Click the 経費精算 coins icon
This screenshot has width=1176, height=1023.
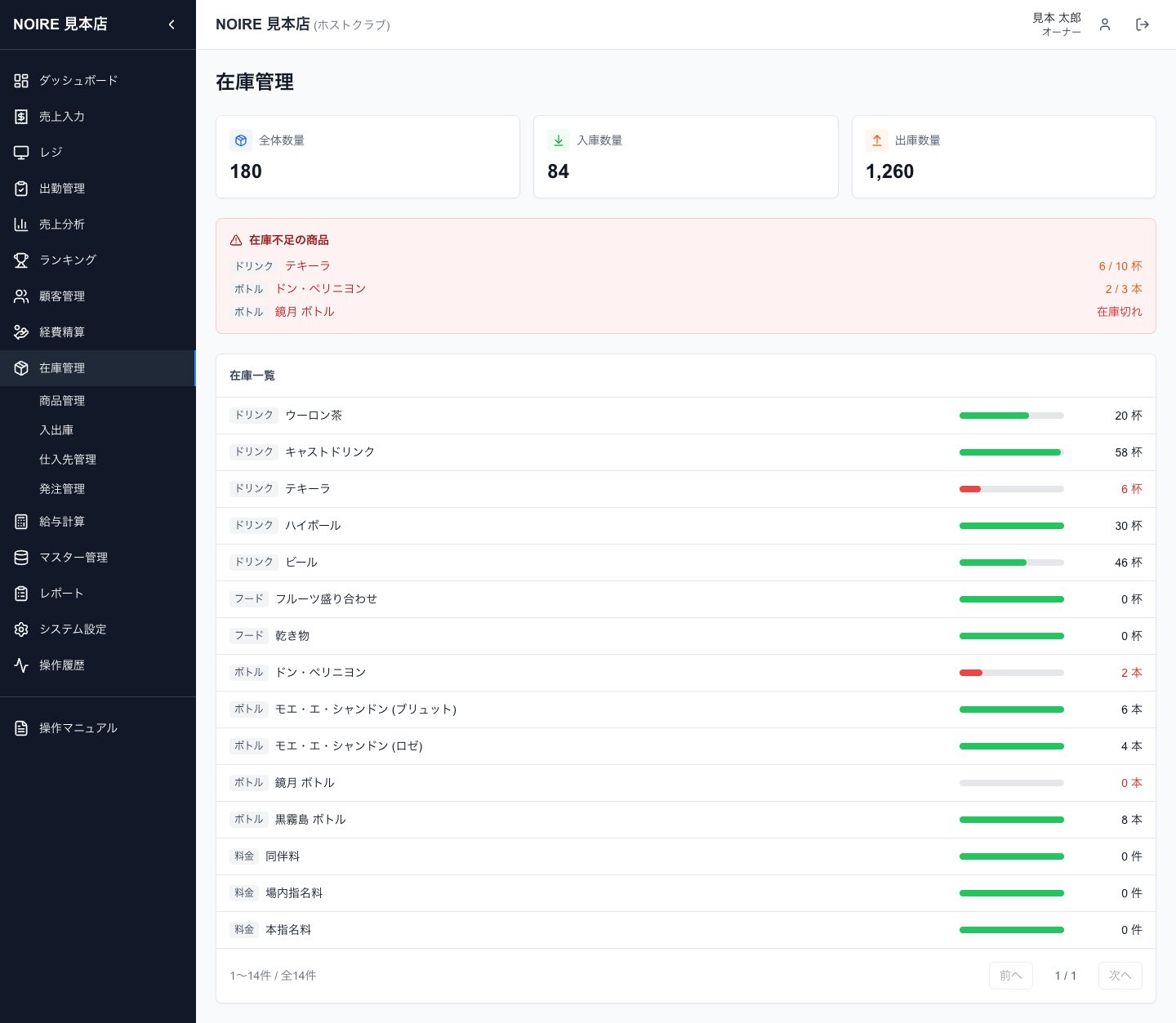21,332
